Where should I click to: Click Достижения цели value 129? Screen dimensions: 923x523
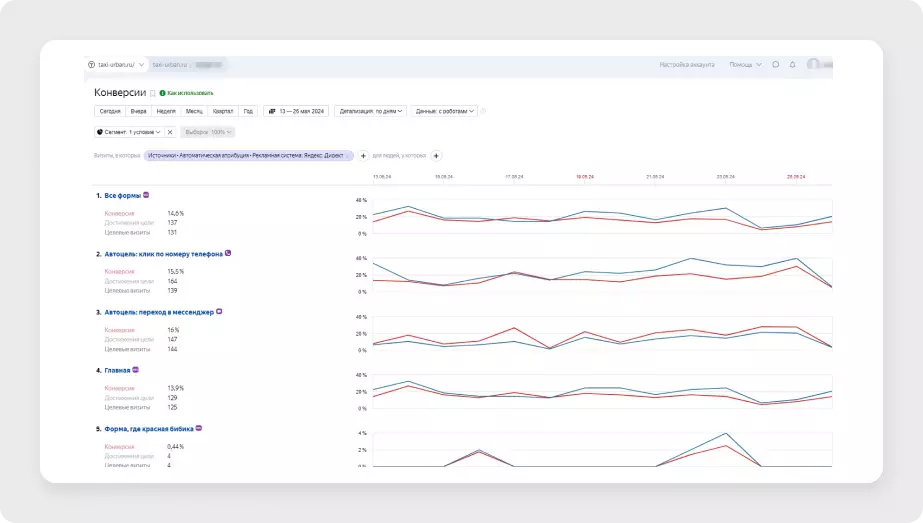coord(172,398)
